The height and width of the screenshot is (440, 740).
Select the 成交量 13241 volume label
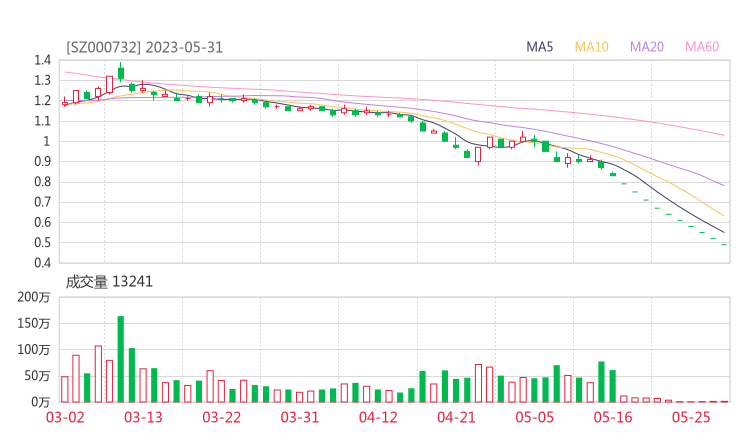[109, 282]
